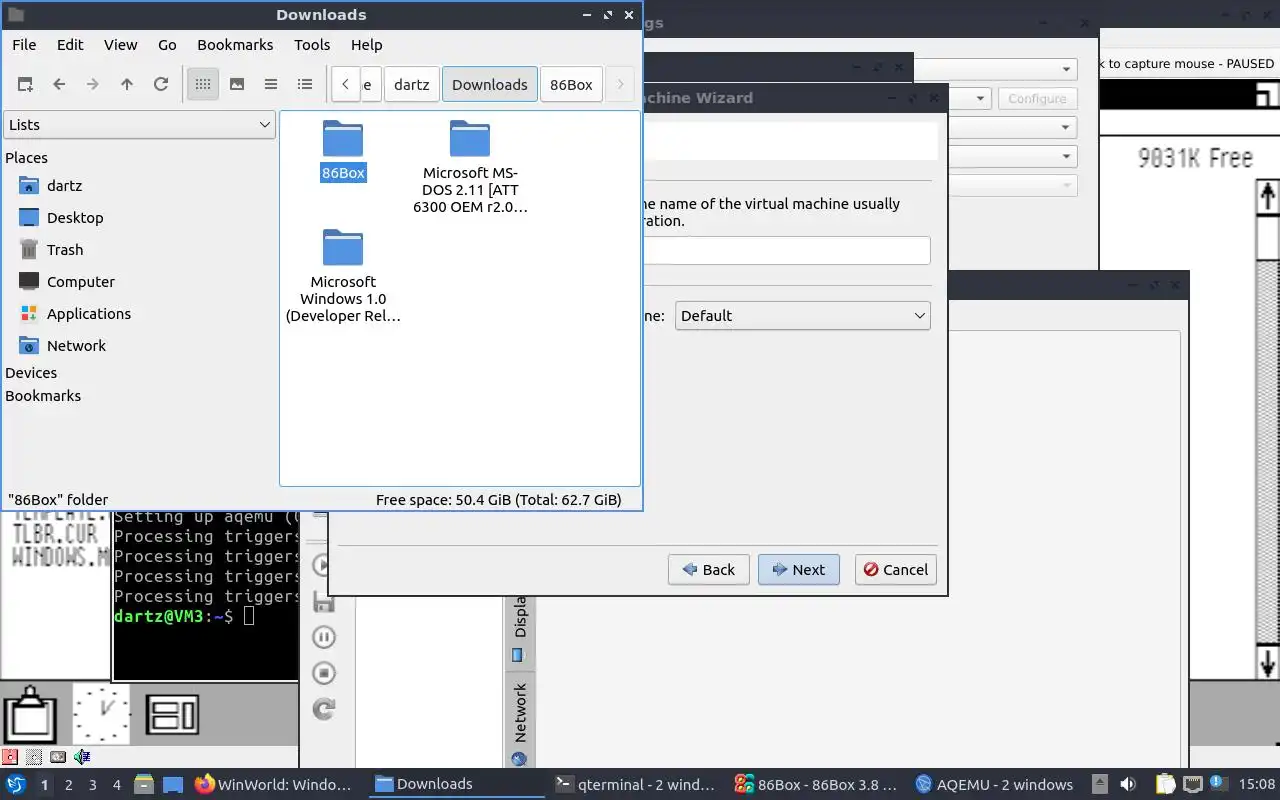Select the dartz path button
The width and height of the screenshot is (1280, 800).
(411, 85)
